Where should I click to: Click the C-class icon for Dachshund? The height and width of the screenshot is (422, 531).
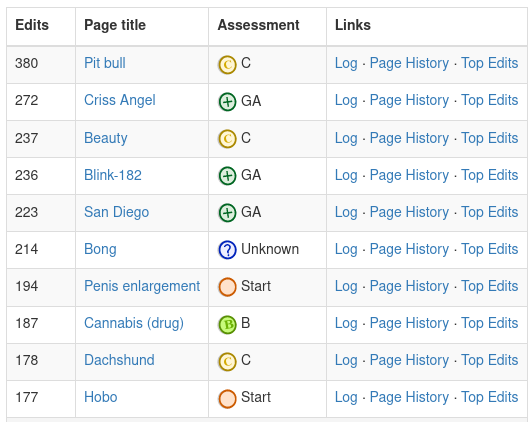(x=227, y=361)
